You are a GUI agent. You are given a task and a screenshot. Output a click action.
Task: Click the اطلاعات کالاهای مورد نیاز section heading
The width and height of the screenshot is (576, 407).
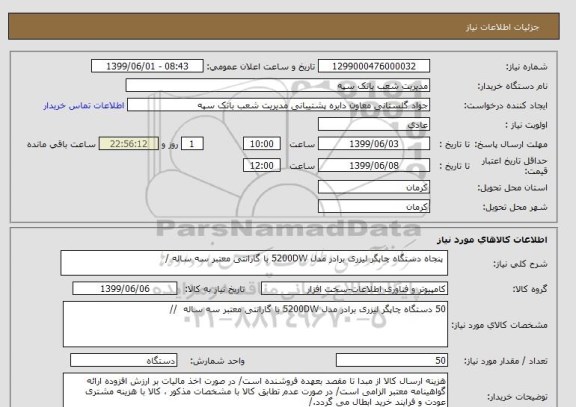click(x=492, y=240)
